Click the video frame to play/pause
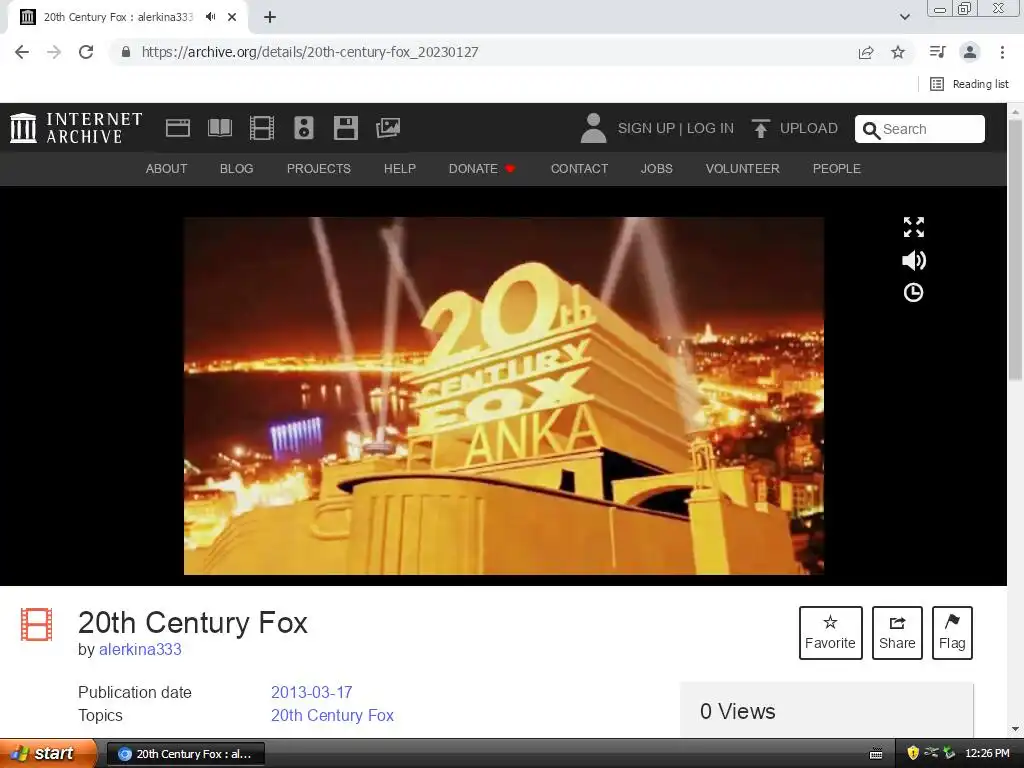This screenshot has height=768, width=1024. click(x=504, y=396)
